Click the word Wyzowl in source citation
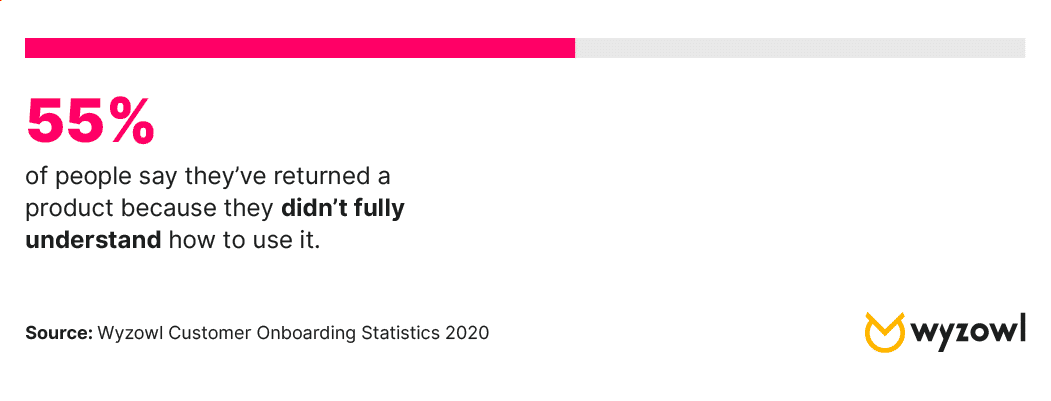1051x401 pixels. [130, 333]
